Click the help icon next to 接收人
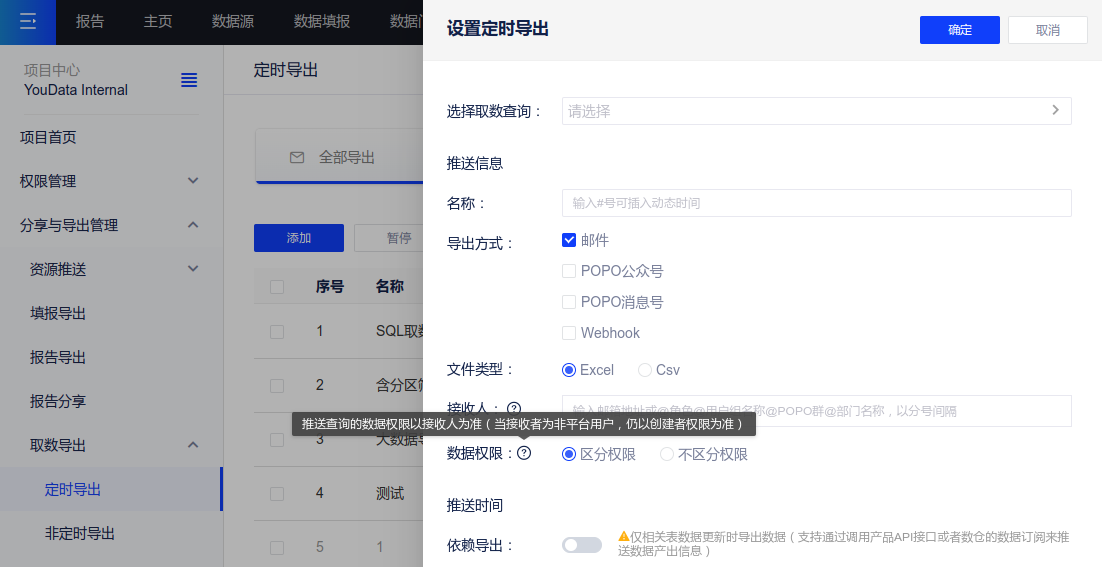Viewport: 1102px width, 567px height. pyautogui.click(x=514, y=408)
